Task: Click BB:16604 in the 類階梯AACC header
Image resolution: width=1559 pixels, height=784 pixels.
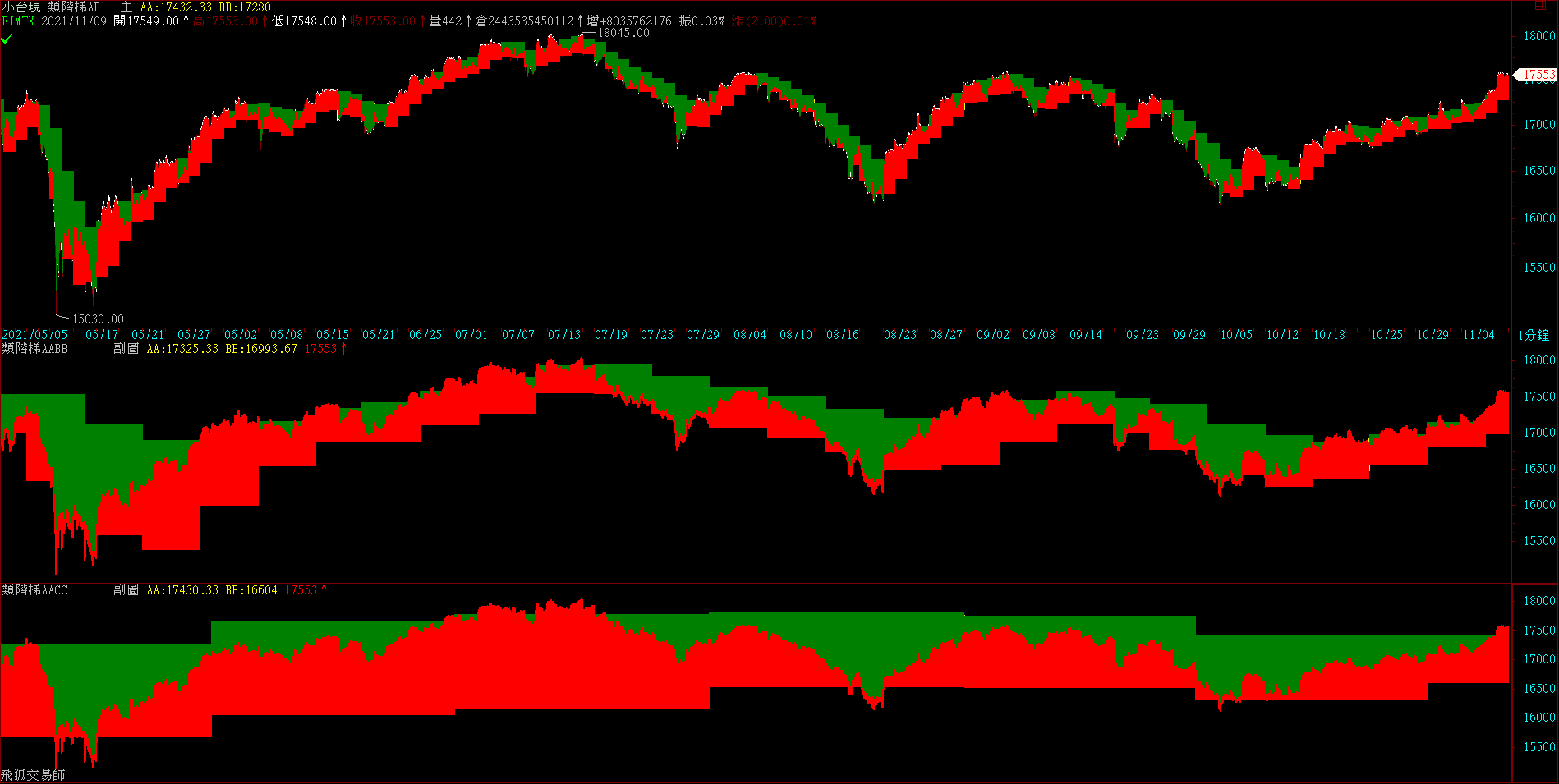Action: pos(251,590)
